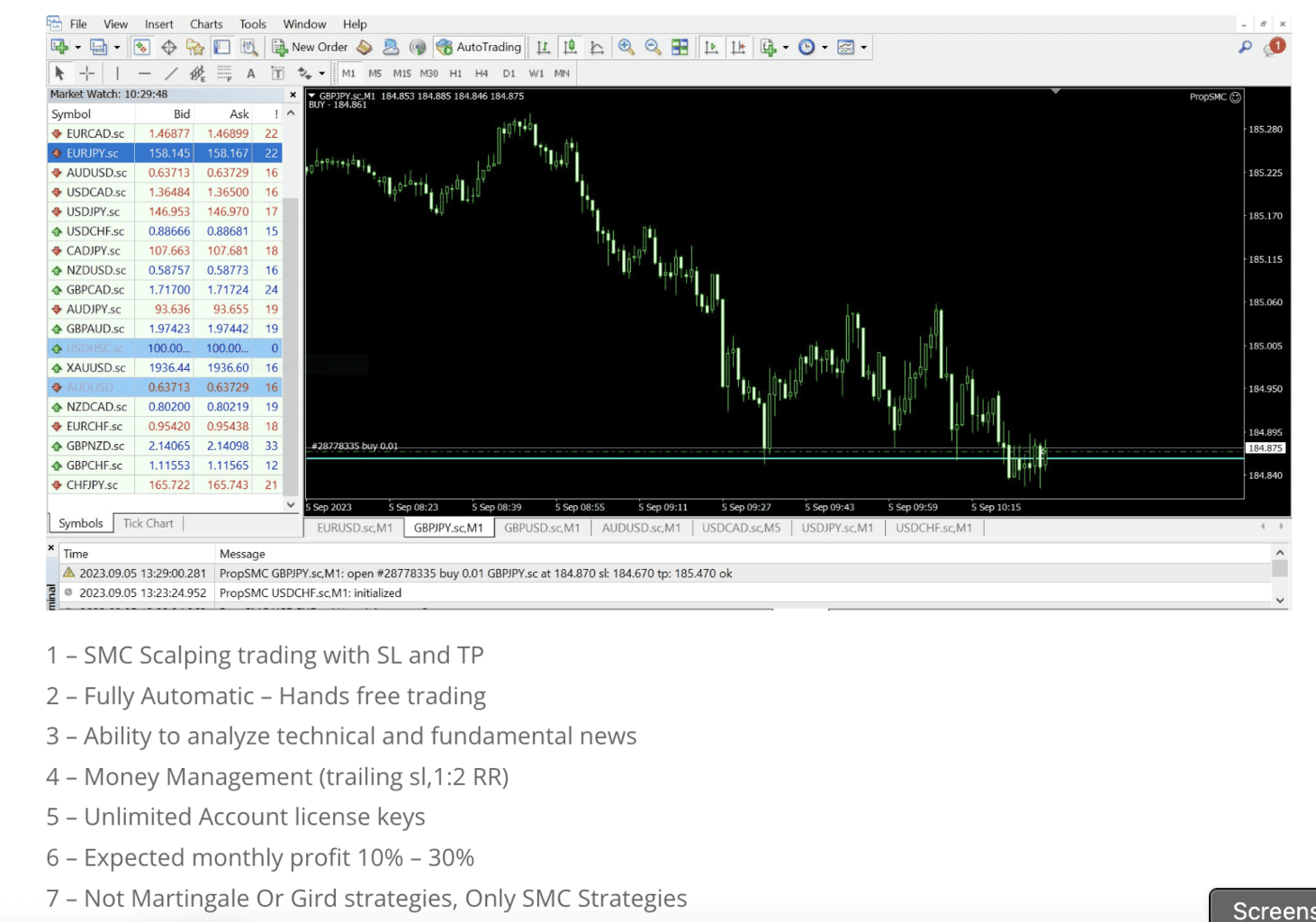Open the Strategy Tester icon

coord(248,47)
